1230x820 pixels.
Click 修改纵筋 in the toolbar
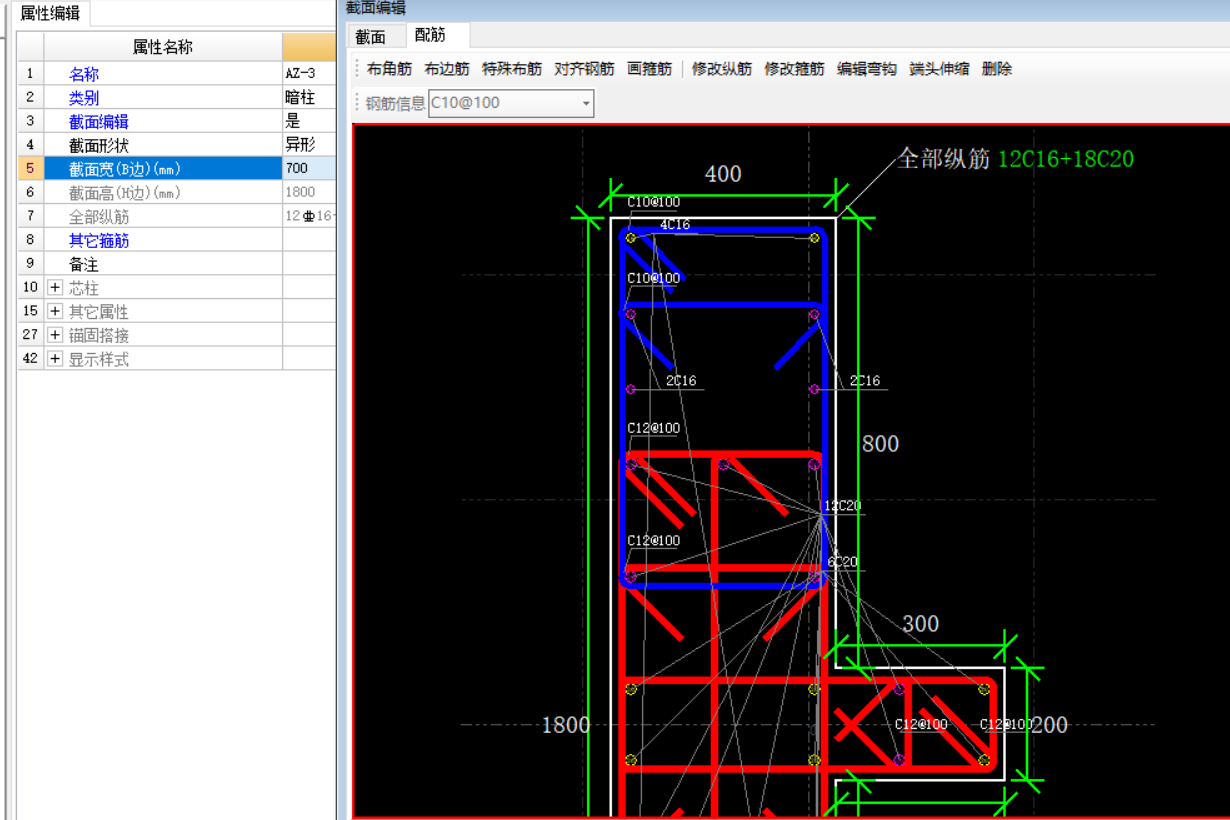click(x=722, y=69)
